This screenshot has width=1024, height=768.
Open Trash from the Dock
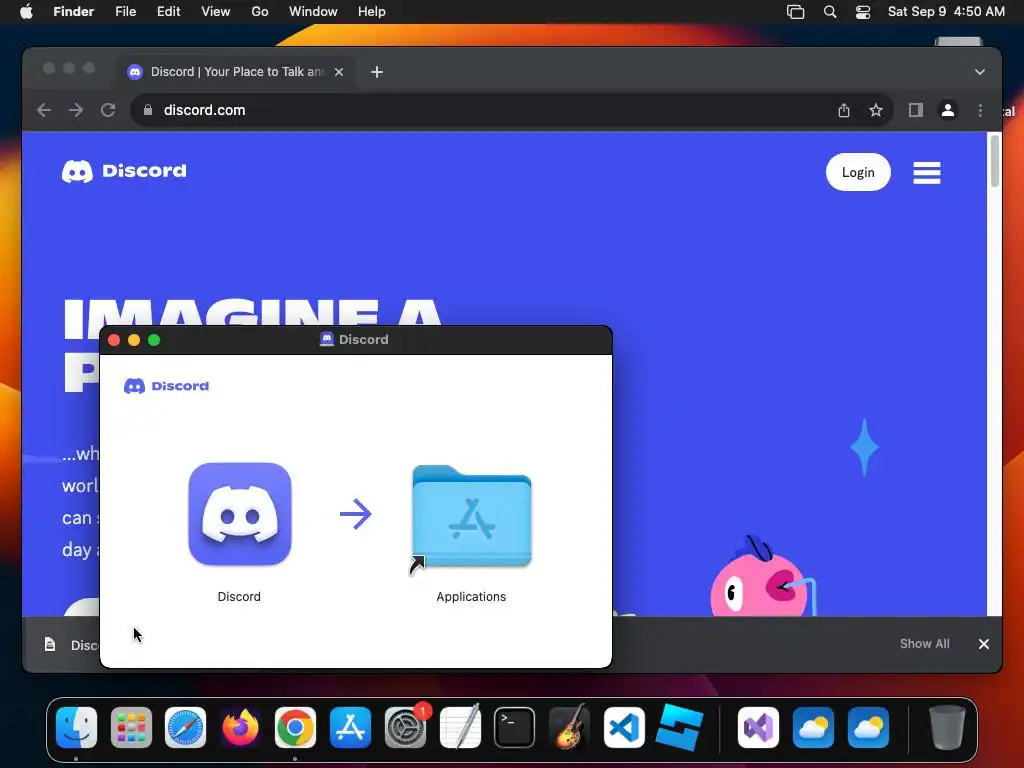(947, 727)
